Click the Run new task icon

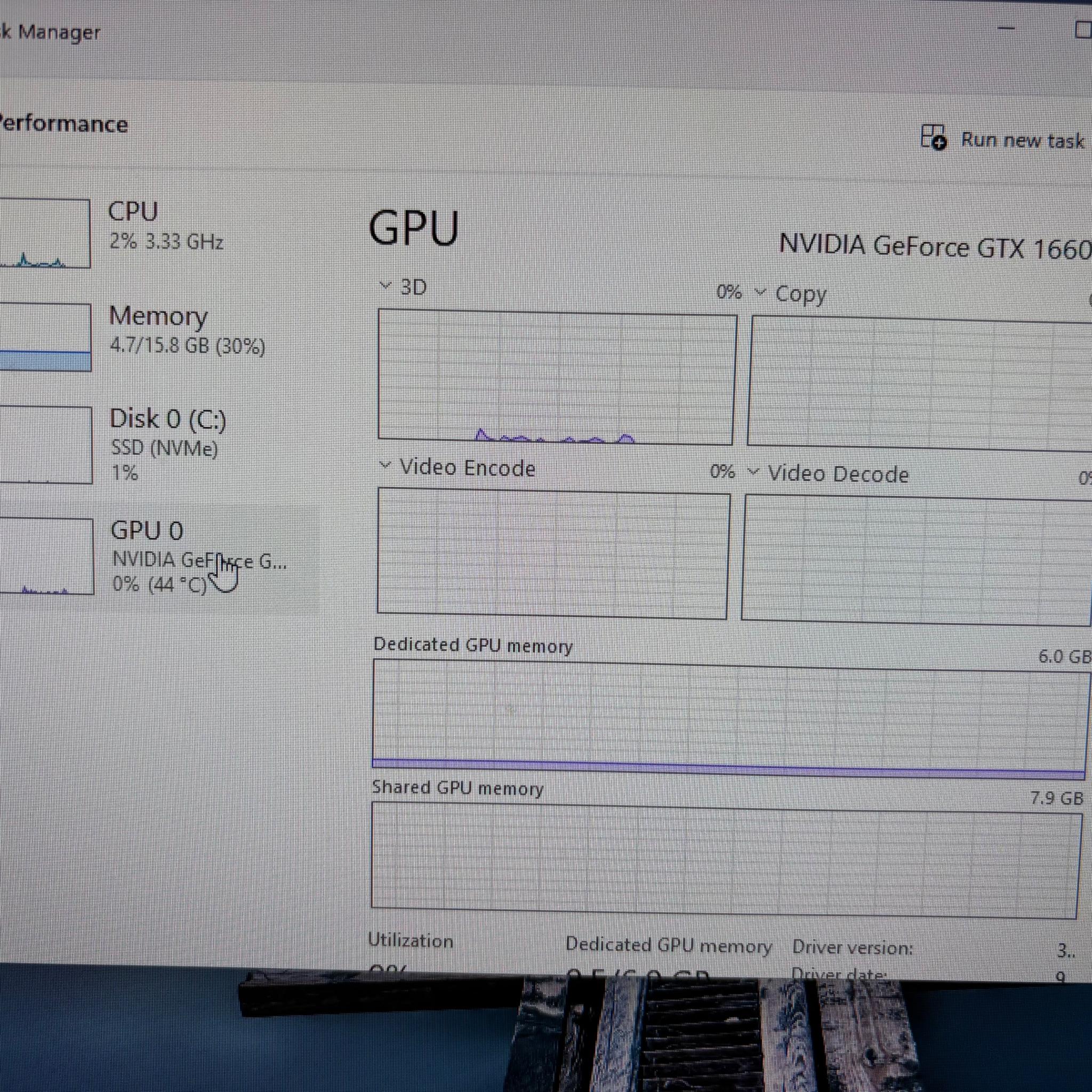[x=933, y=137]
